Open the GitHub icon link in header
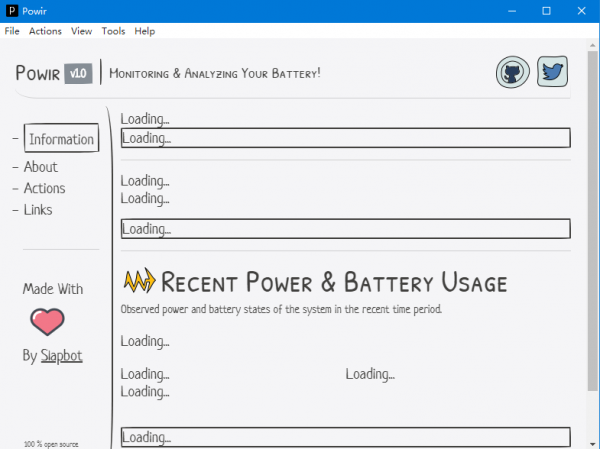The height and width of the screenshot is (449, 600). point(513,73)
